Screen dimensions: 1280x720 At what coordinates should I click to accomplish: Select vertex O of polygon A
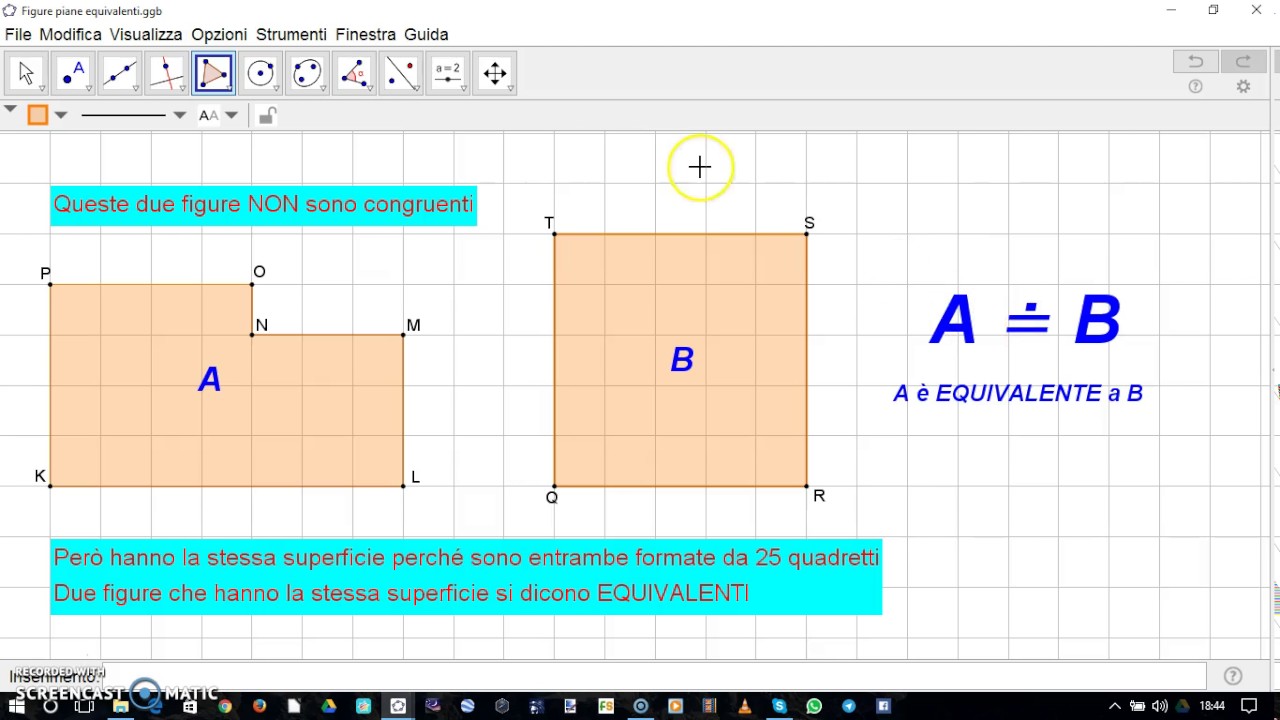tap(252, 285)
